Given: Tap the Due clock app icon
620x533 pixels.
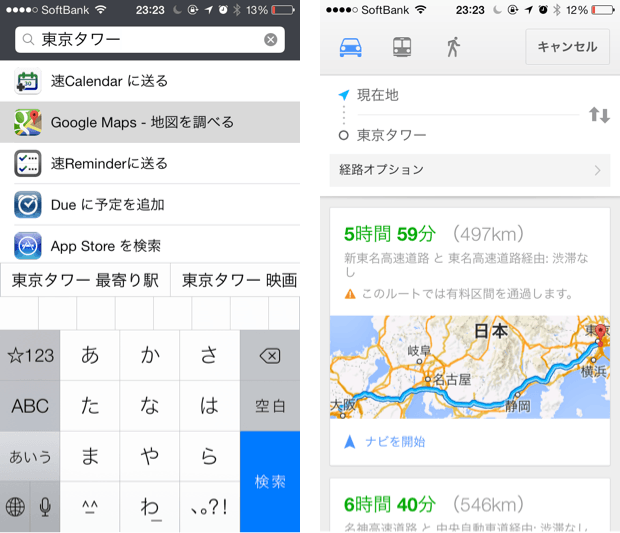Looking at the screenshot, I should [x=28, y=204].
